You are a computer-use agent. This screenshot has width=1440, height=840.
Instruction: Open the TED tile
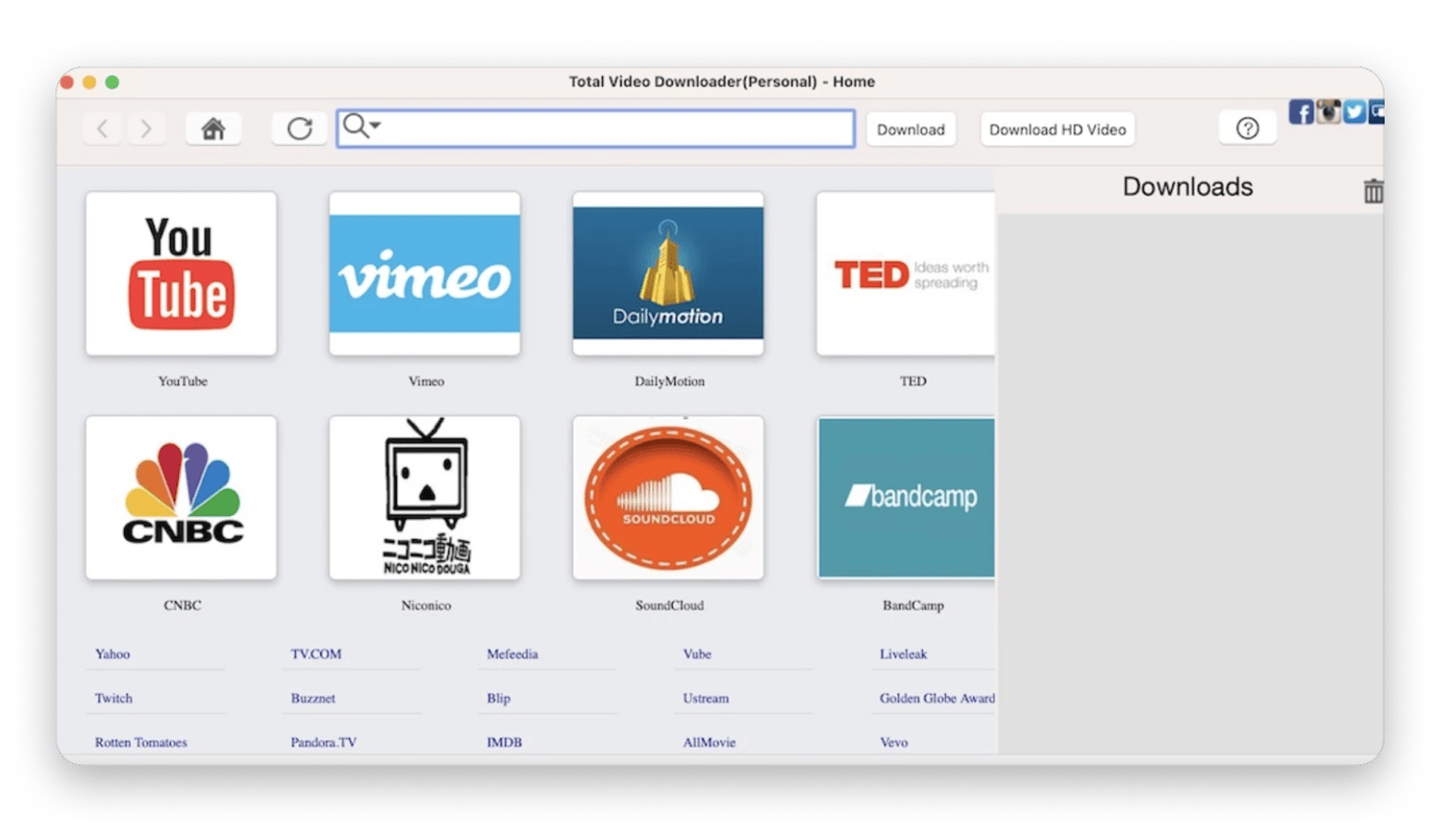(906, 273)
